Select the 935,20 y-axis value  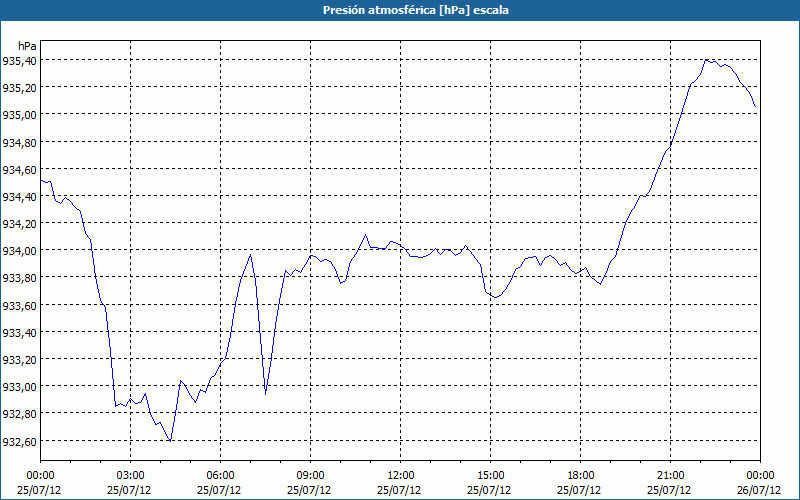[x=19, y=88]
